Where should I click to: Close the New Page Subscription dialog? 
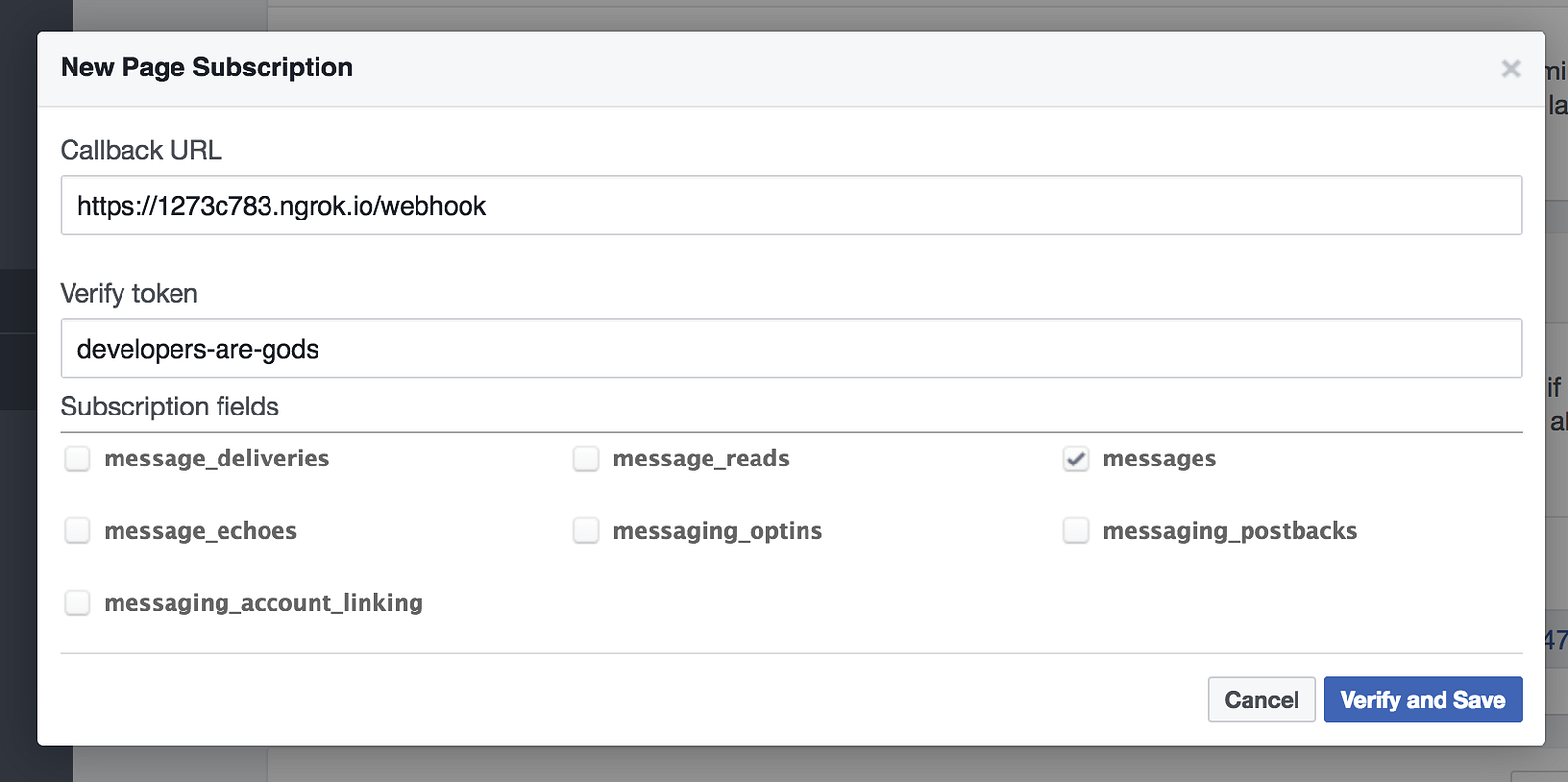(1510, 69)
